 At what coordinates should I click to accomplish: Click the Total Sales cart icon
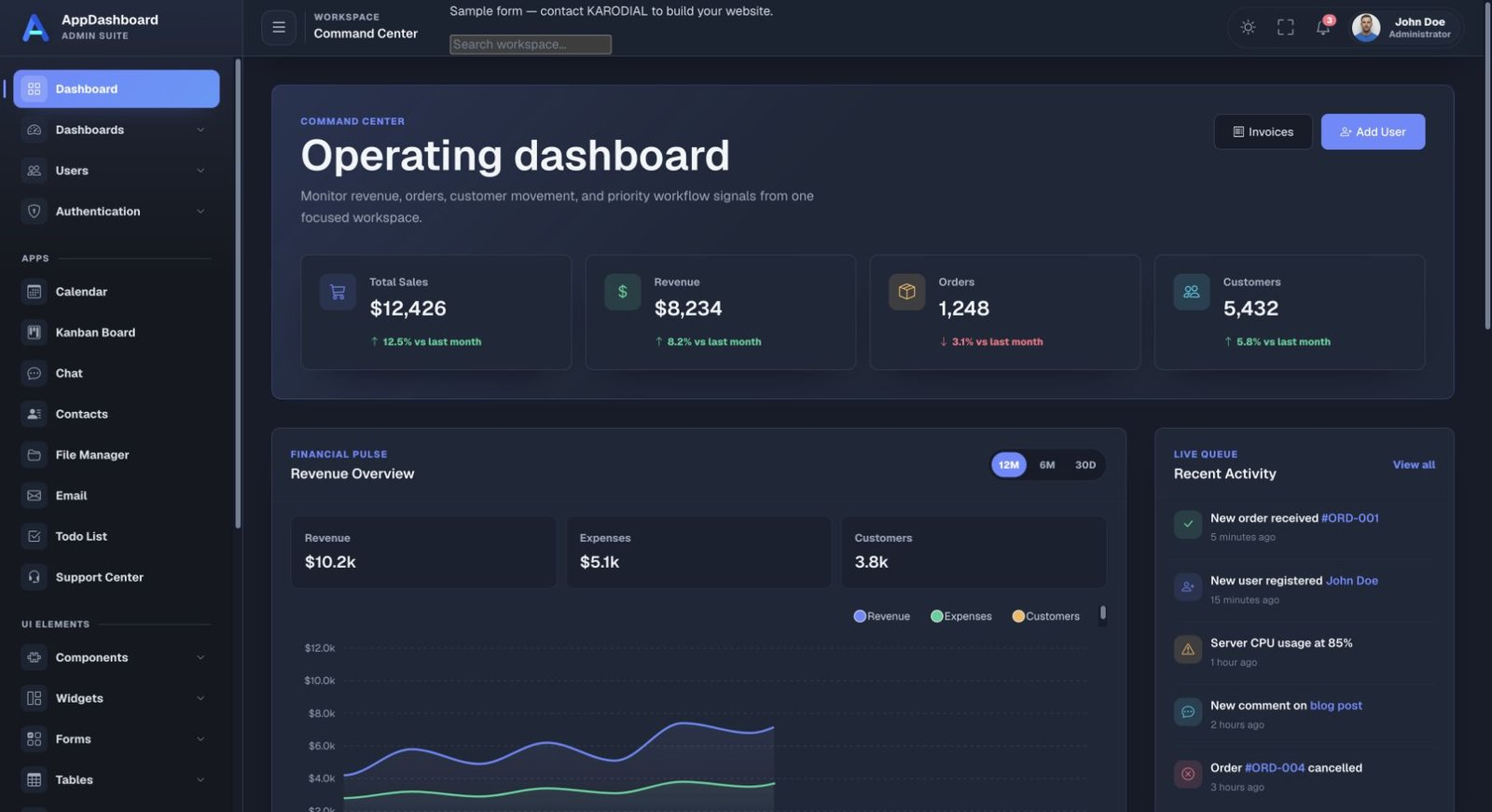click(x=338, y=292)
